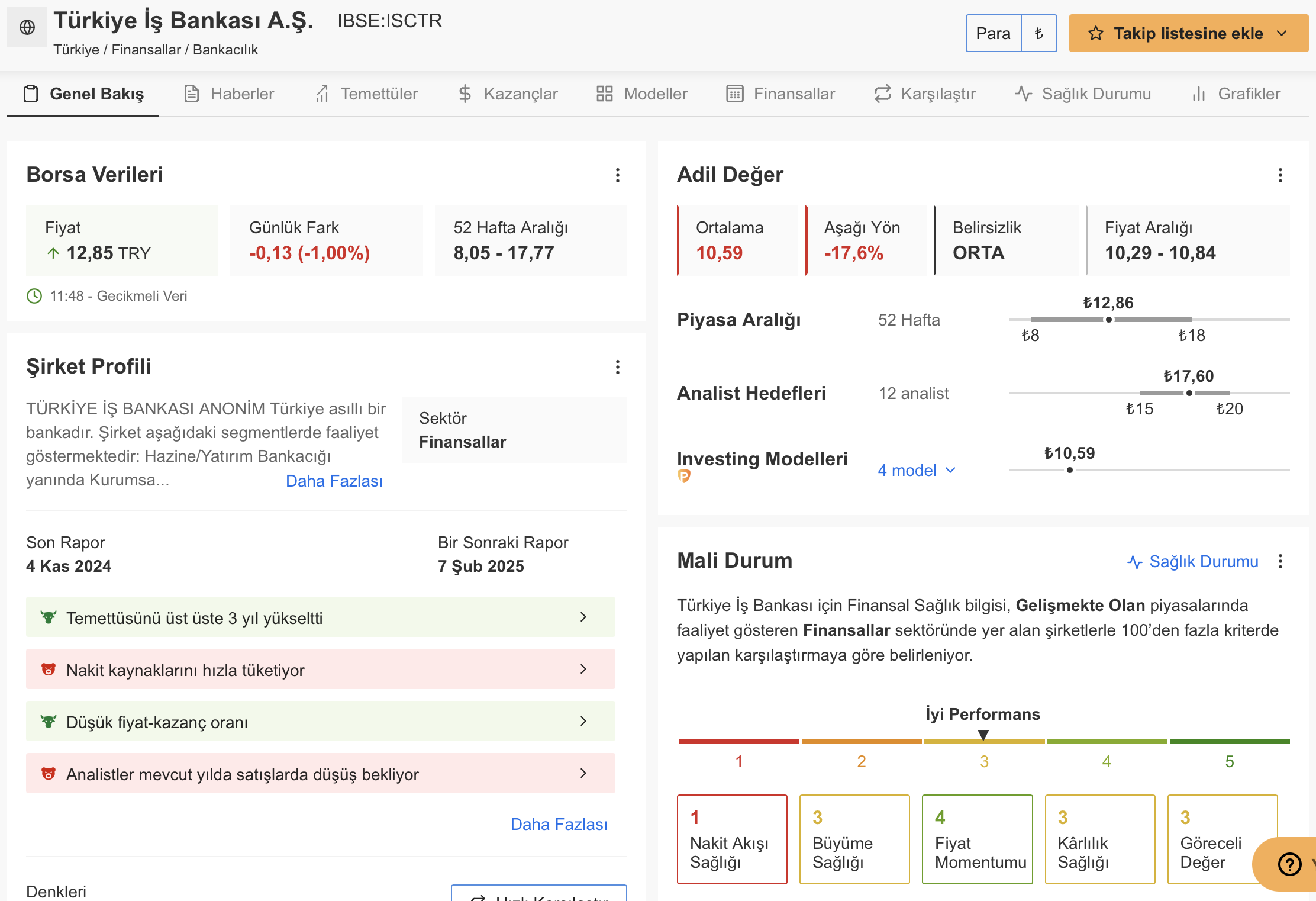Open the Göreceli Değer score card
1316x901 pixels.
[x=1223, y=839]
